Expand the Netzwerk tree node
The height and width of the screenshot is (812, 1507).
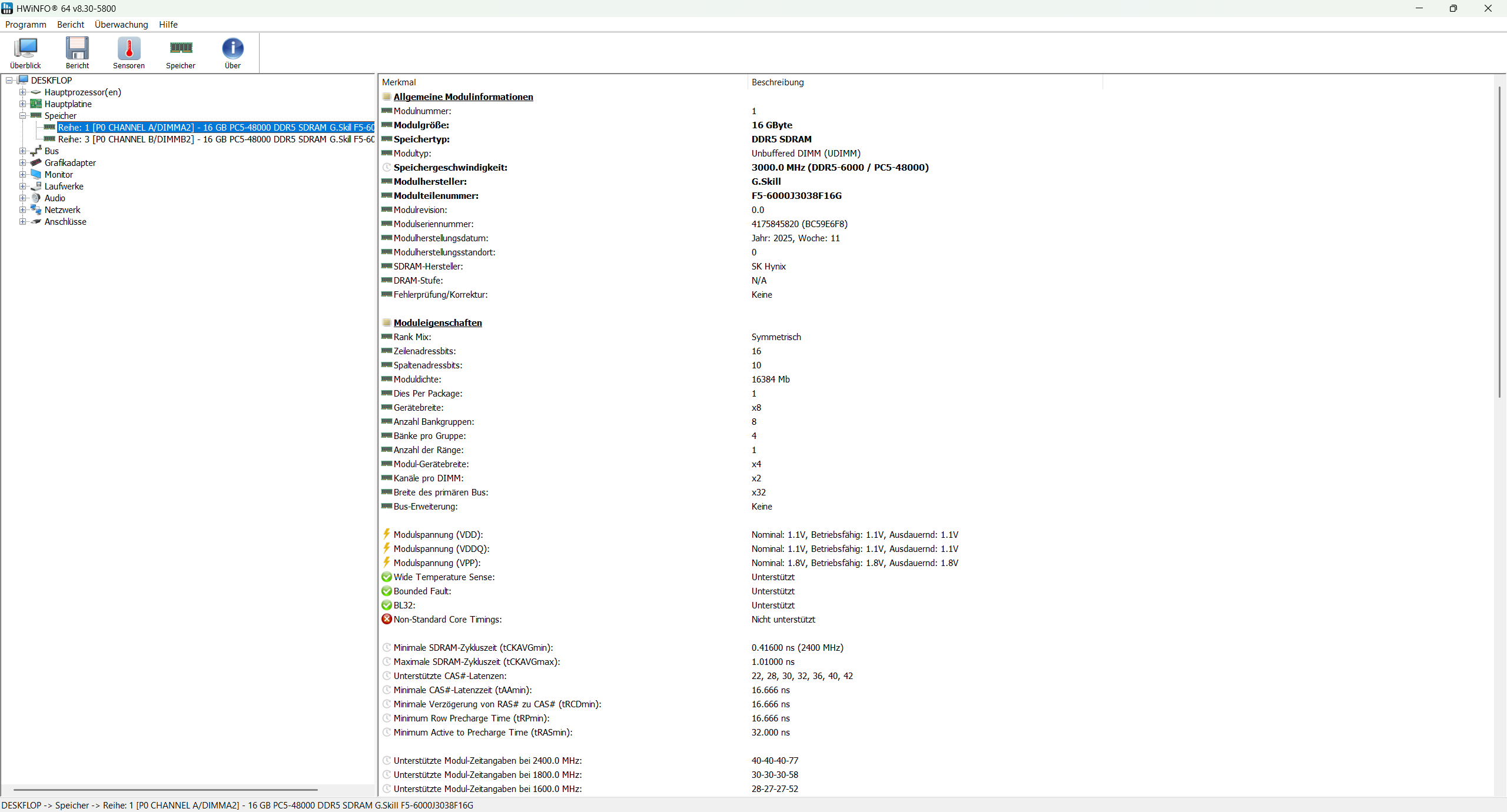click(x=22, y=210)
